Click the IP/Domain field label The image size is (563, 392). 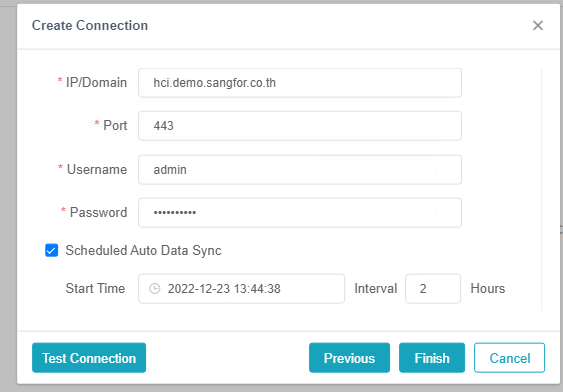pos(96,83)
